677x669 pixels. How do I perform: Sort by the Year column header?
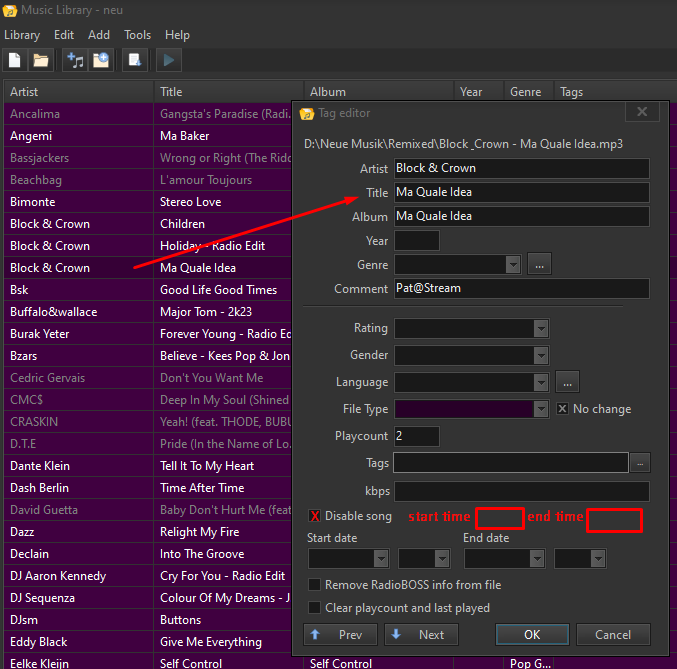pos(478,92)
